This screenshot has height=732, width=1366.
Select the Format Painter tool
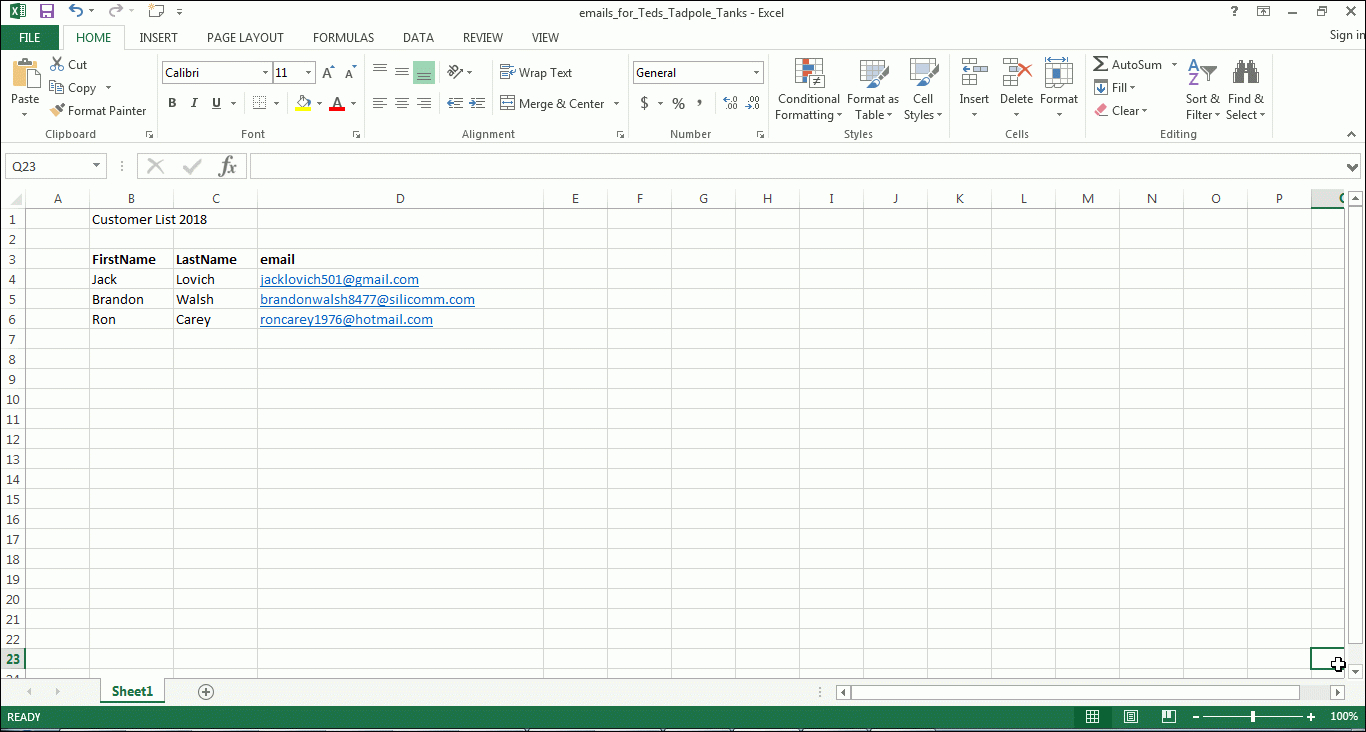[98, 110]
